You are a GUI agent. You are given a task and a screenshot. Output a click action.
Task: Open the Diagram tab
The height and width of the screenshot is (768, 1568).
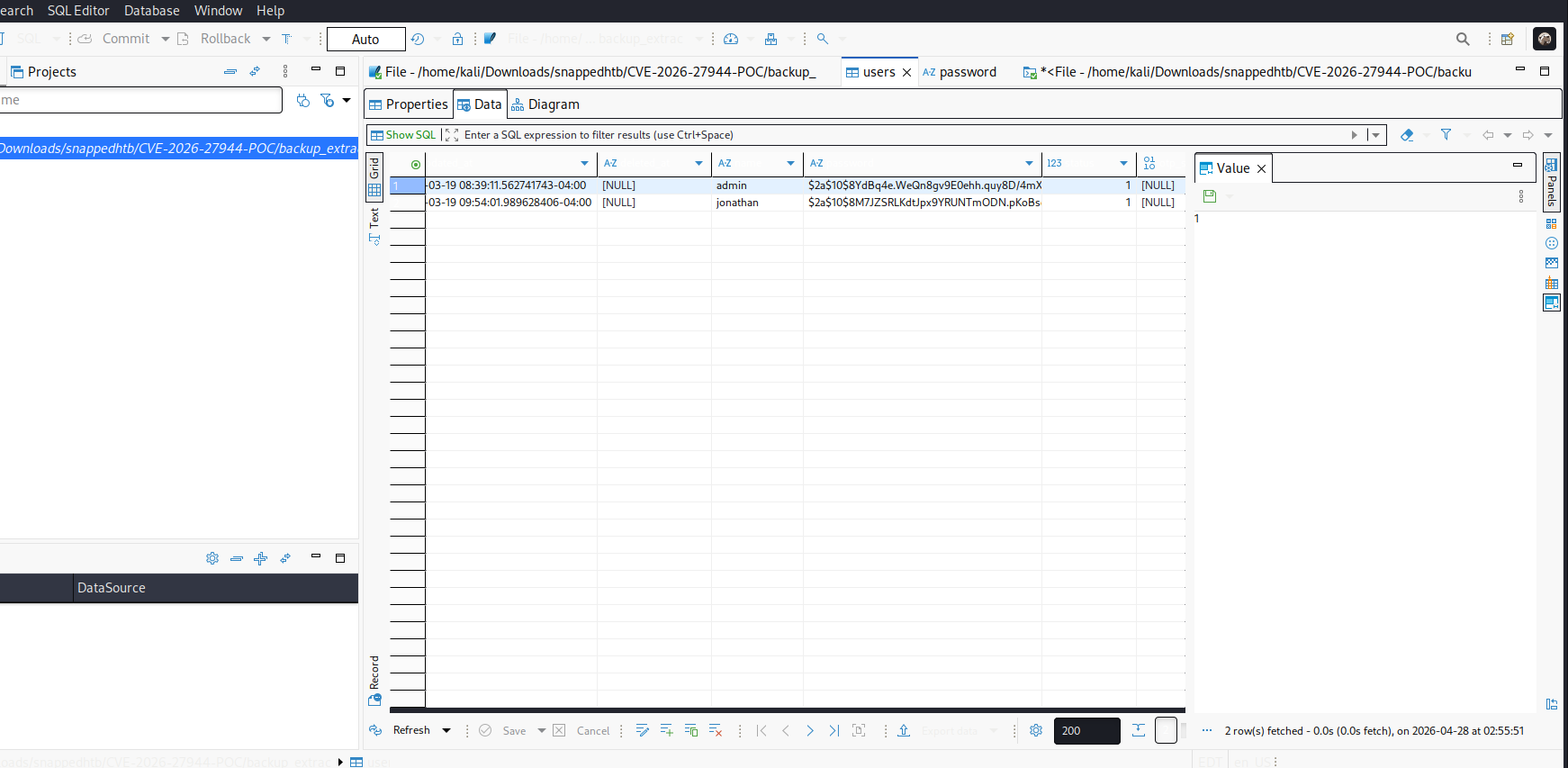pyautogui.click(x=545, y=104)
